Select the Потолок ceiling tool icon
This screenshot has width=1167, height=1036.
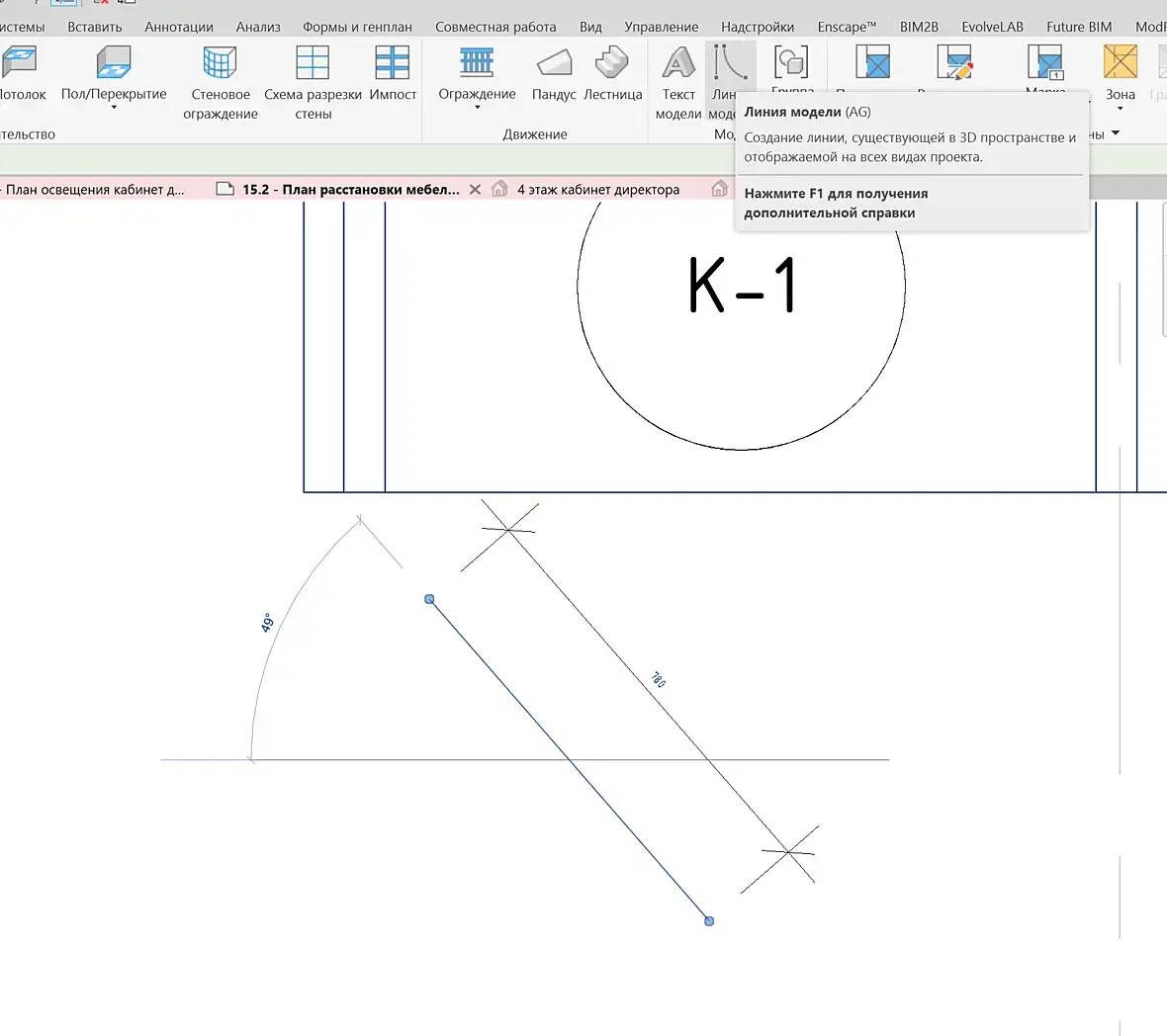(x=20, y=62)
